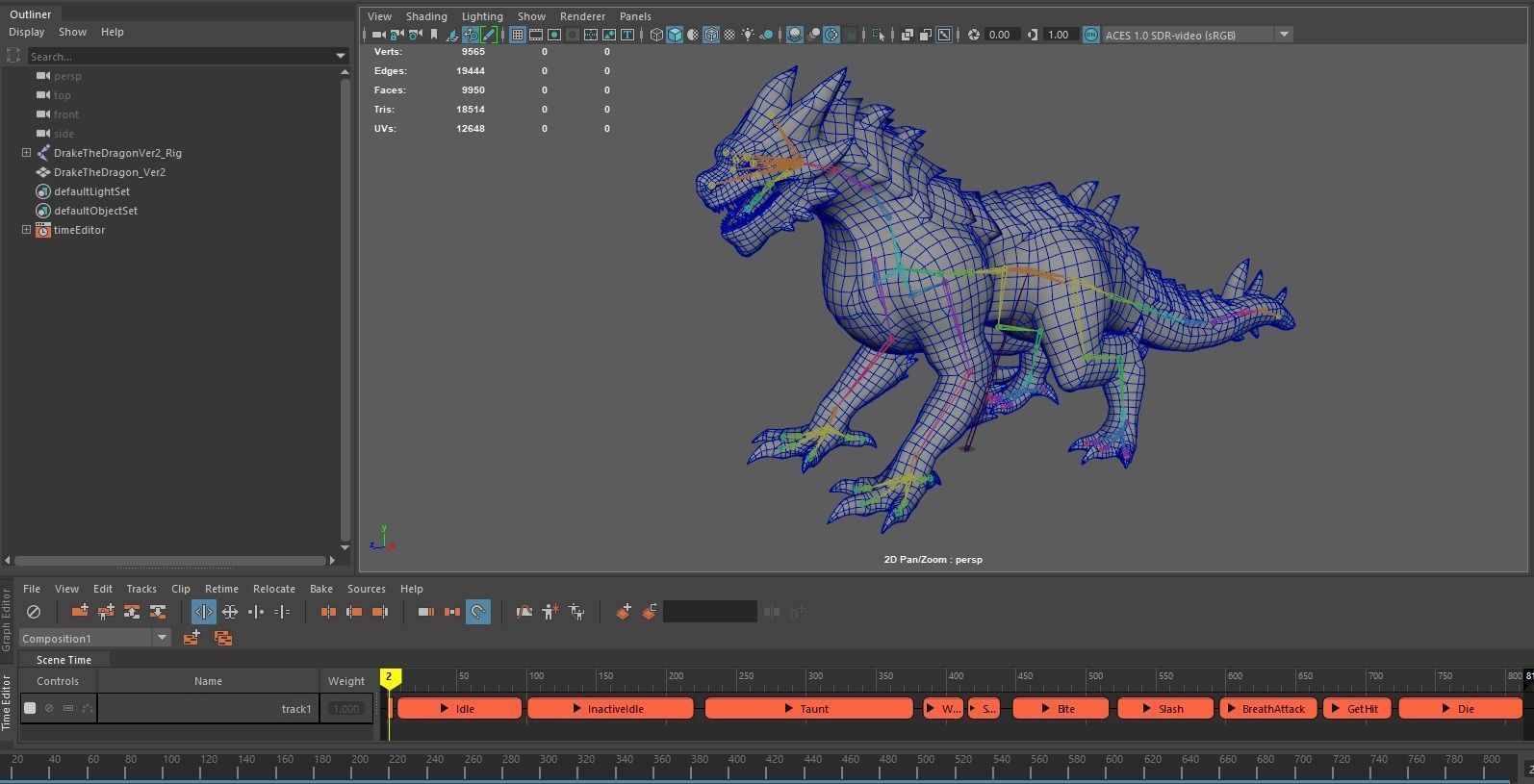1534x784 pixels.
Task: Toggle use all lights bulb icon
Action: click(748, 35)
